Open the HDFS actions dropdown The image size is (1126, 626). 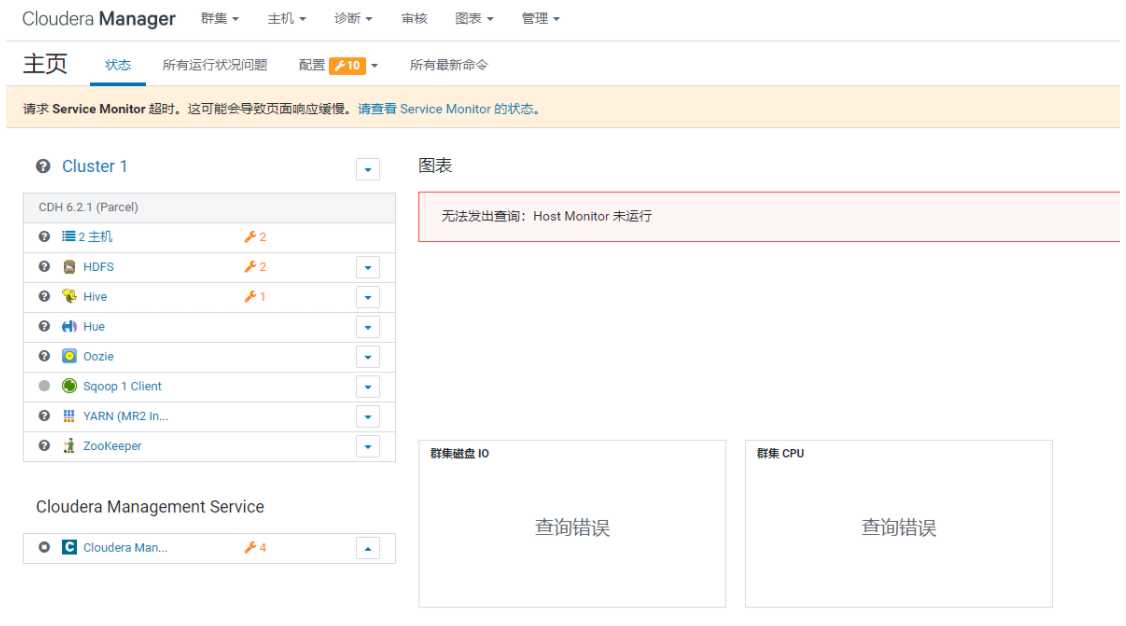368,268
